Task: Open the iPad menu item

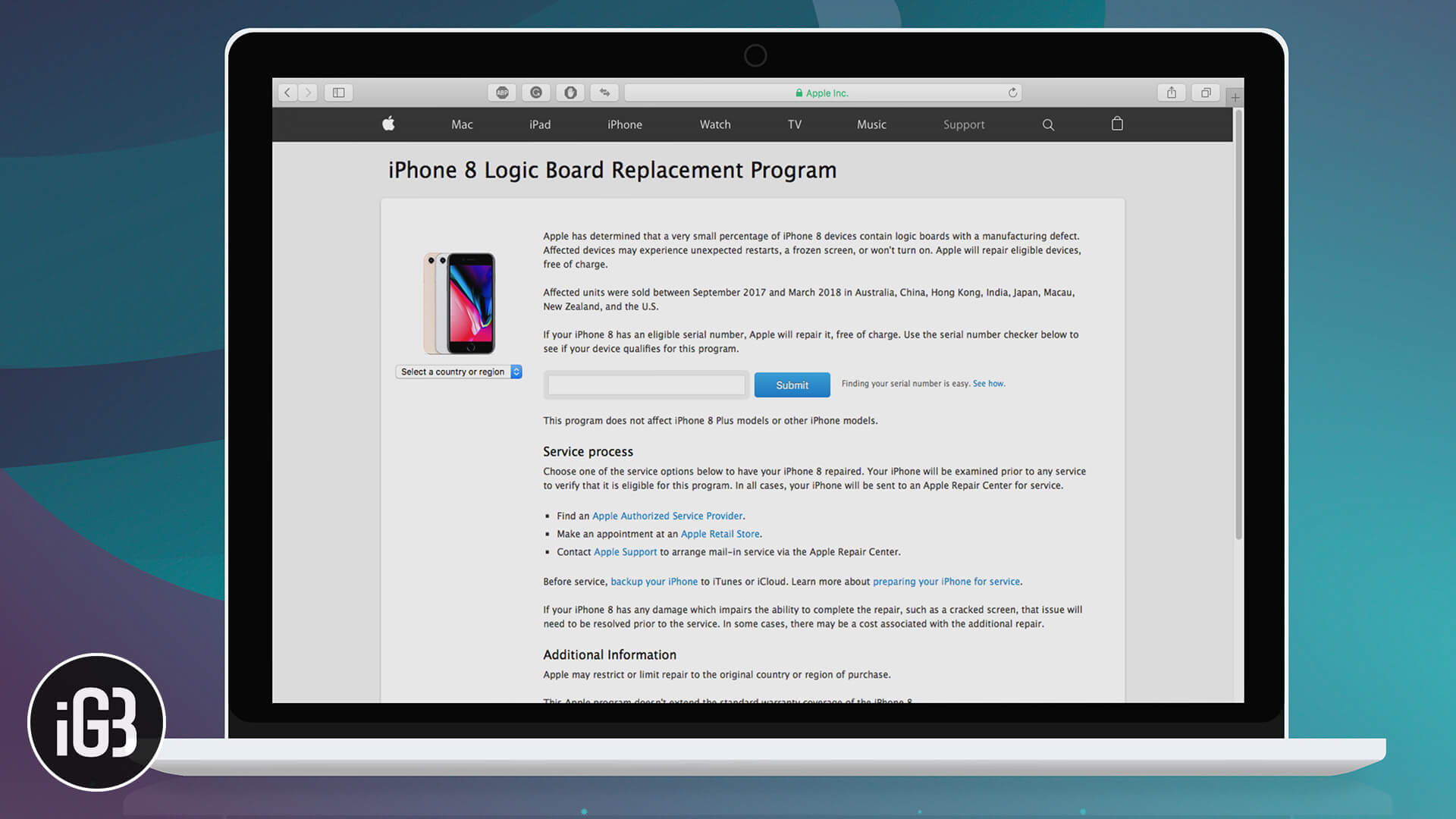Action: tap(540, 124)
